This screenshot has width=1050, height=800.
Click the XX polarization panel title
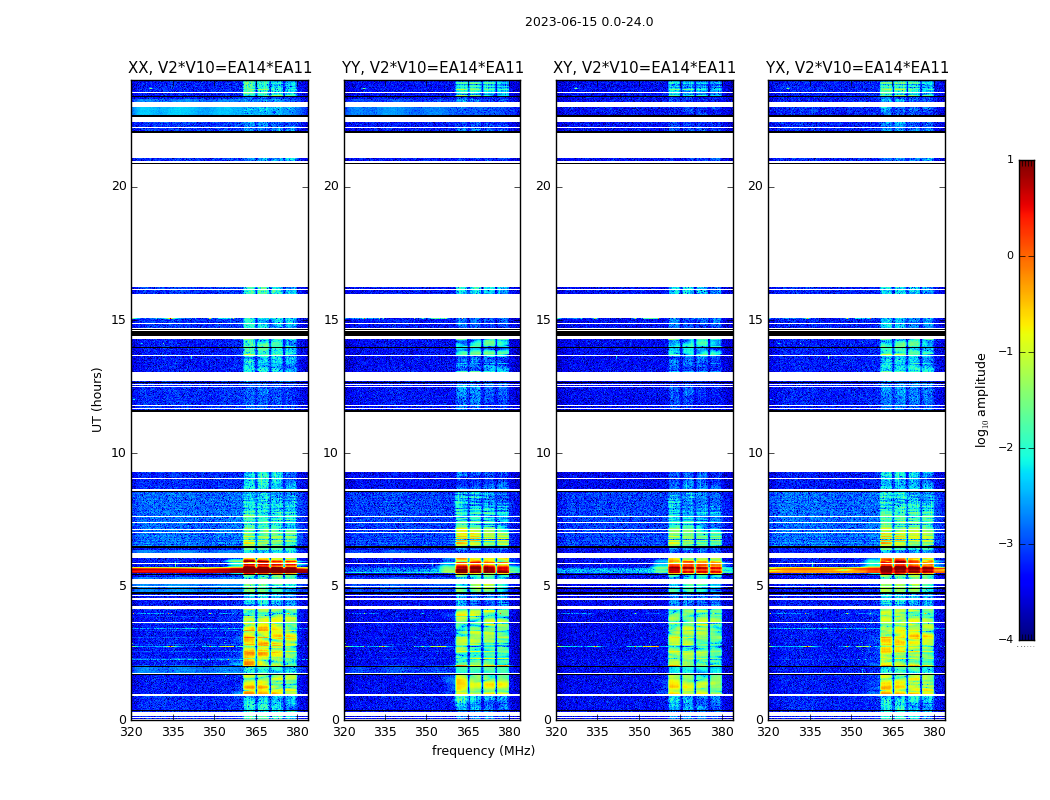click(x=220, y=68)
